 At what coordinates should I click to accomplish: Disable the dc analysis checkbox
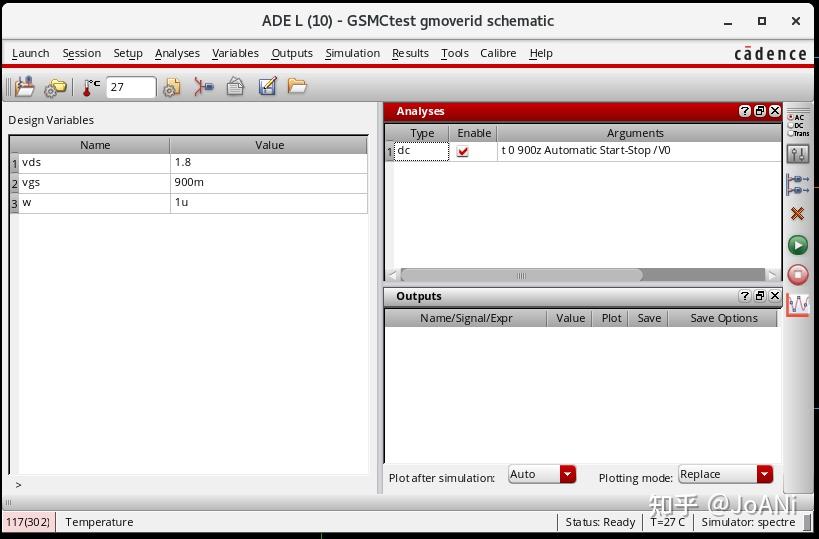(x=463, y=151)
